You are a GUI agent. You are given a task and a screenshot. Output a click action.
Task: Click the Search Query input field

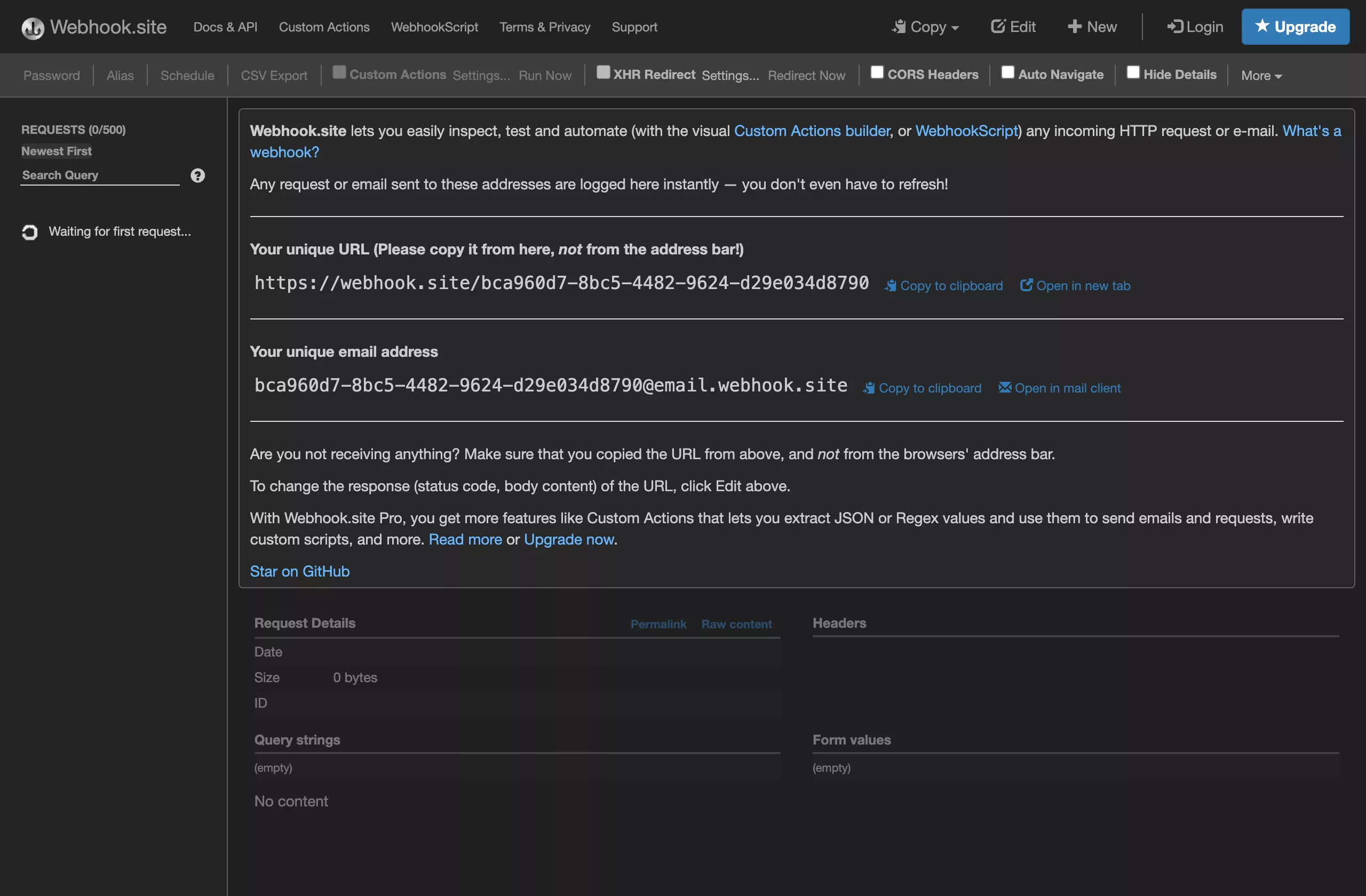click(x=100, y=174)
